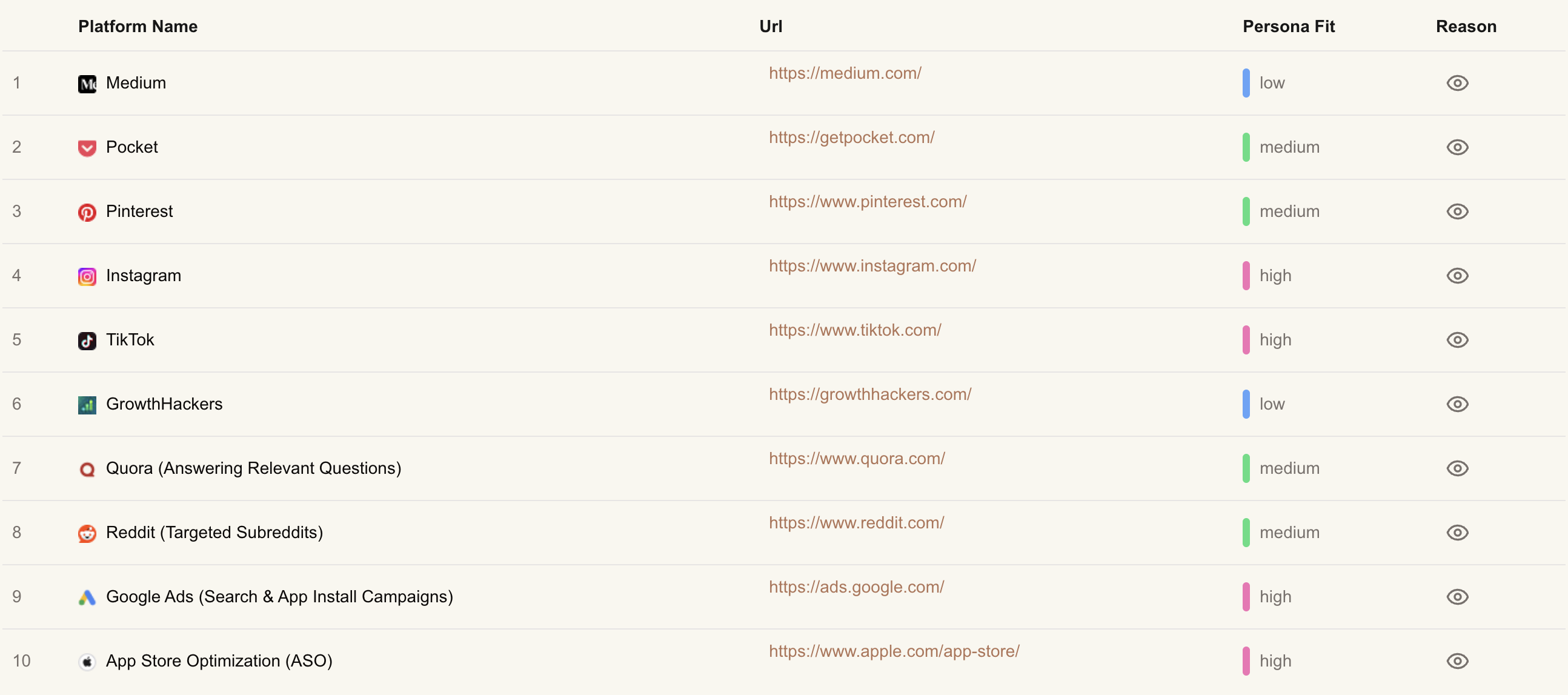
Task: Select the Reddit (Targeted Subreddits) row name
Action: [x=214, y=533]
